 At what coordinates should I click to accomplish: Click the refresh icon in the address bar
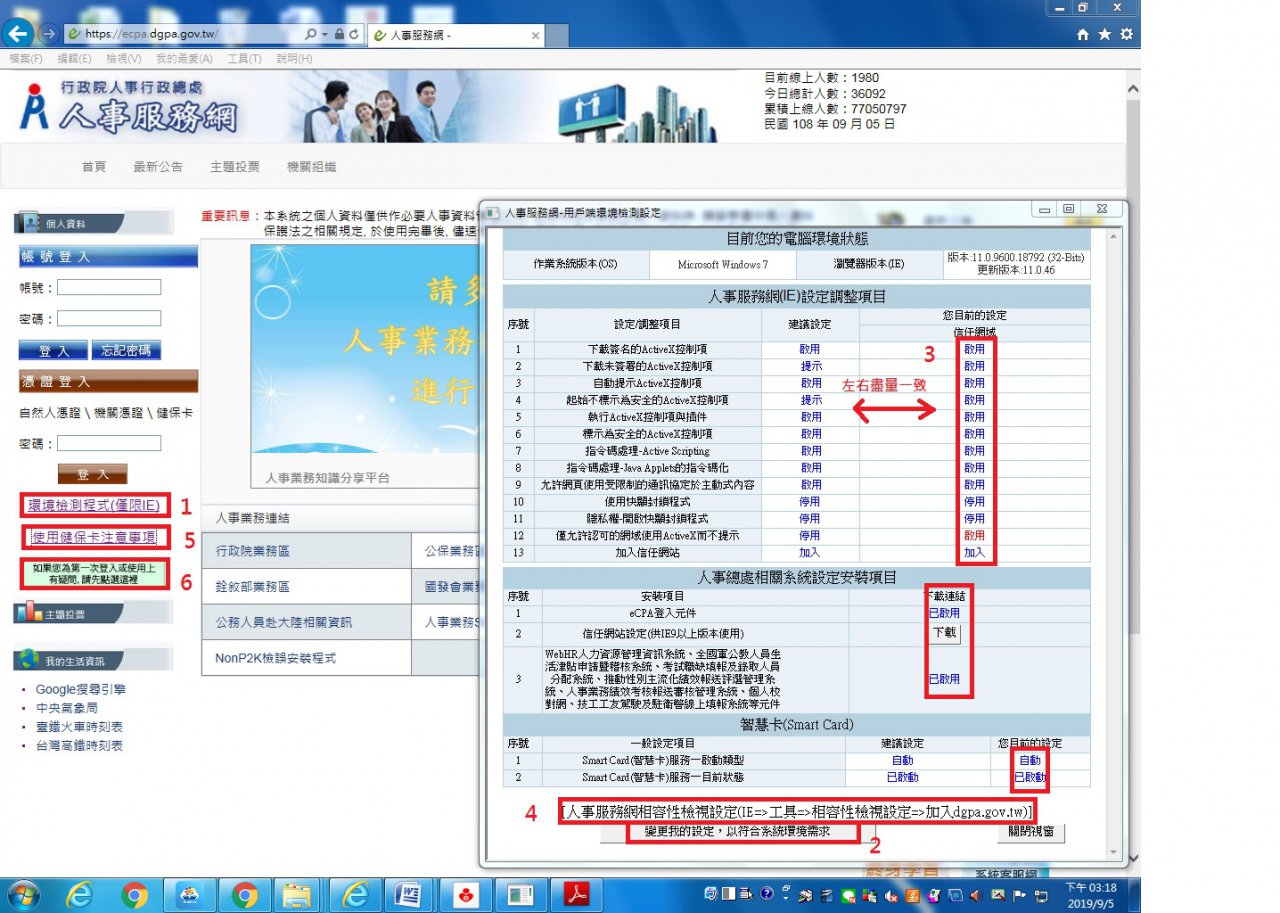(x=354, y=34)
